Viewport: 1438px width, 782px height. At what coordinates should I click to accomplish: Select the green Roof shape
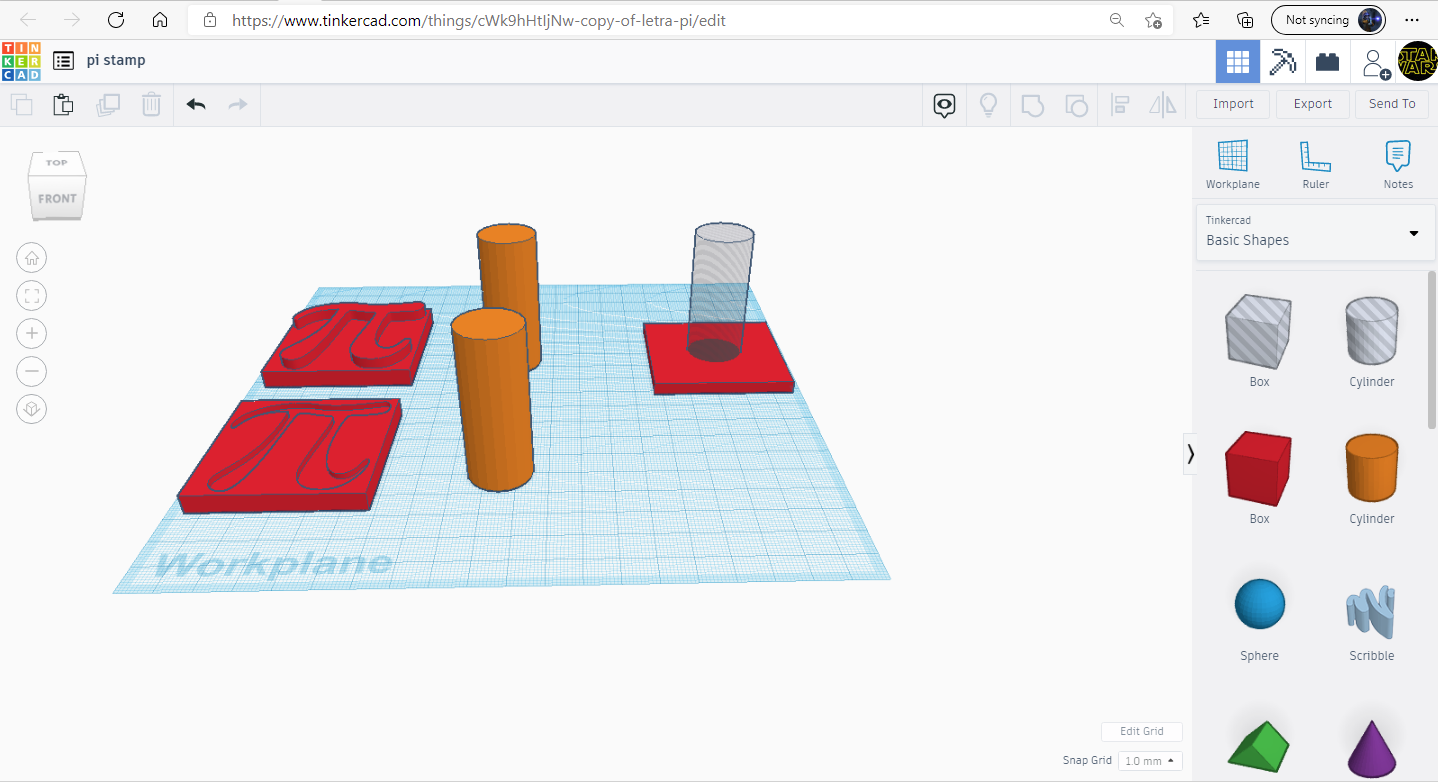tap(1259, 746)
